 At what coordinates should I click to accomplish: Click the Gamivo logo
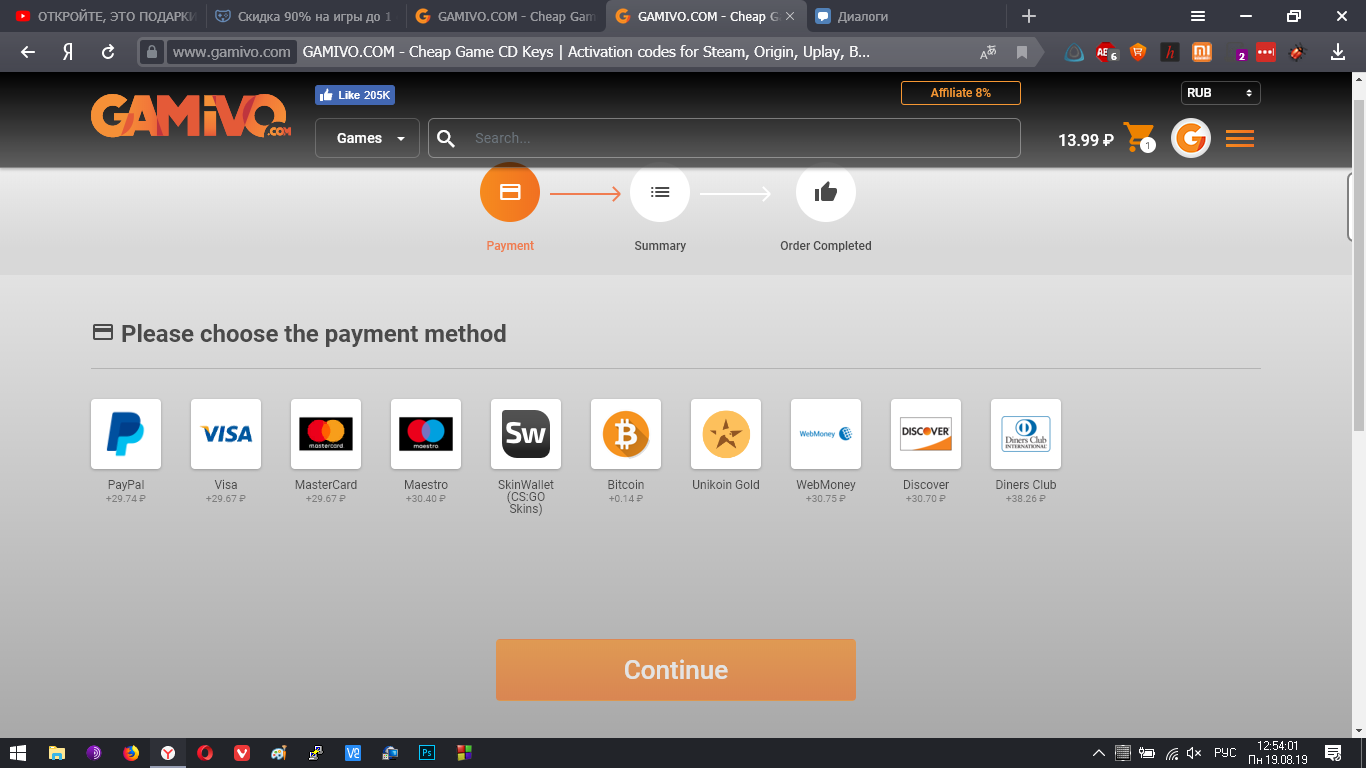pos(191,116)
